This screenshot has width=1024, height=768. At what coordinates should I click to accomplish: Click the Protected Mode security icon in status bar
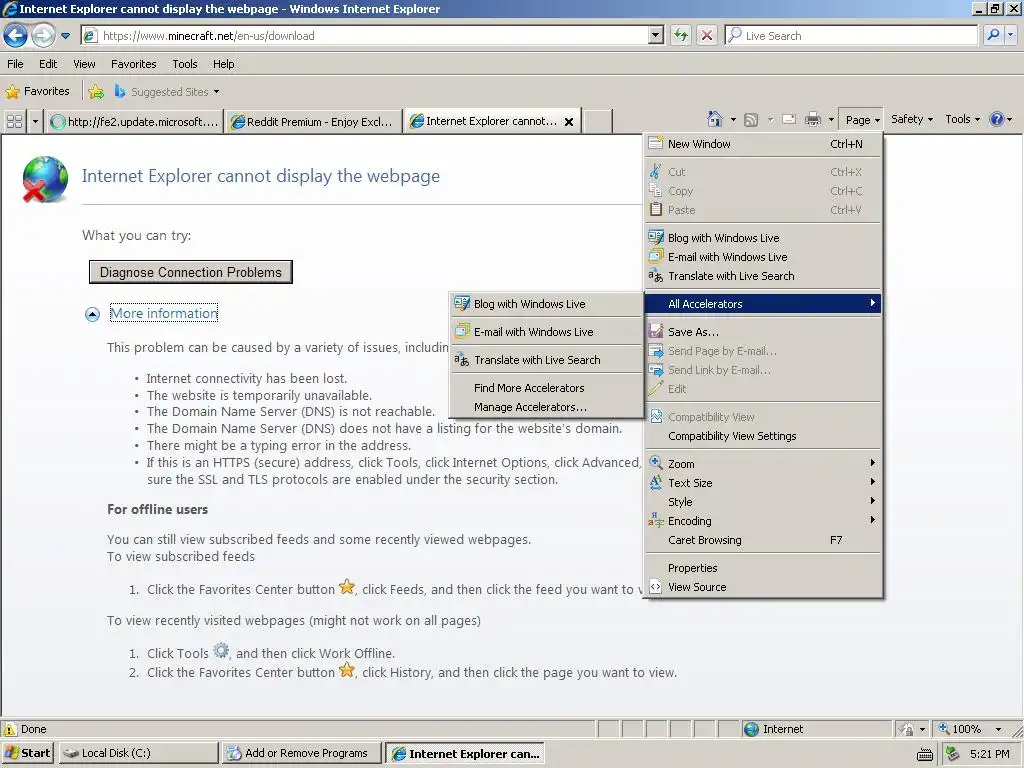[x=906, y=729]
